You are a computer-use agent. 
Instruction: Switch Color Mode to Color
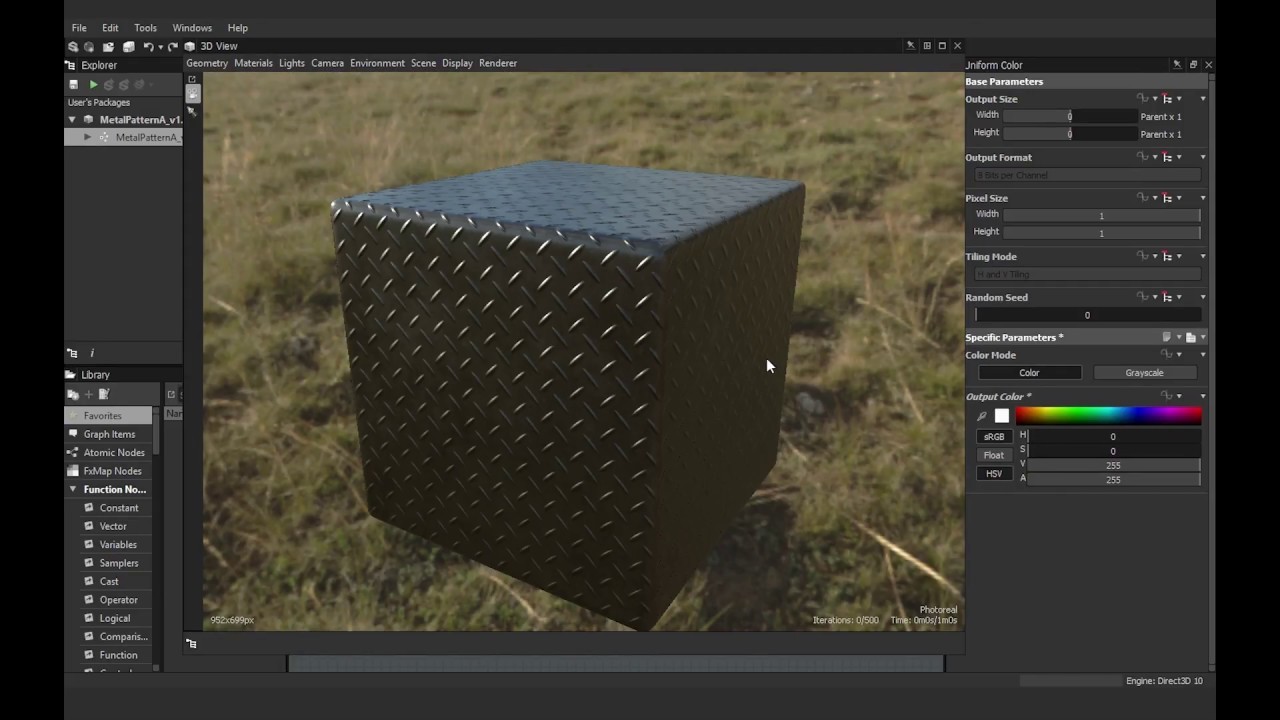click(x=1029, y=372)
